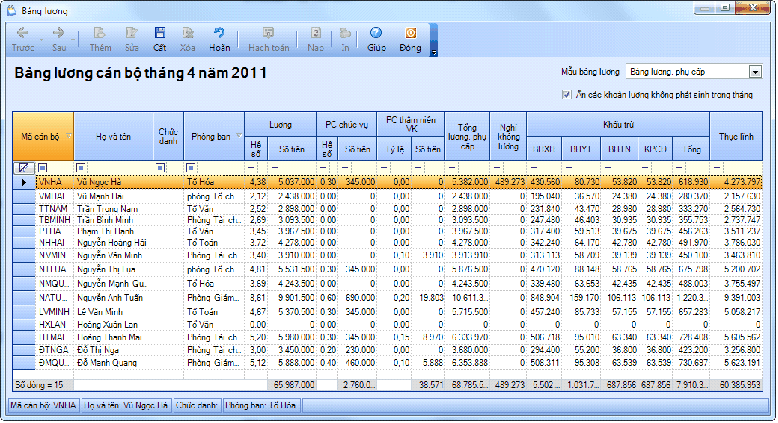Viewport: 778px width, 423px height.
Task: Select the employee name Nguyễn Thị Hoa
Action: 106,269
